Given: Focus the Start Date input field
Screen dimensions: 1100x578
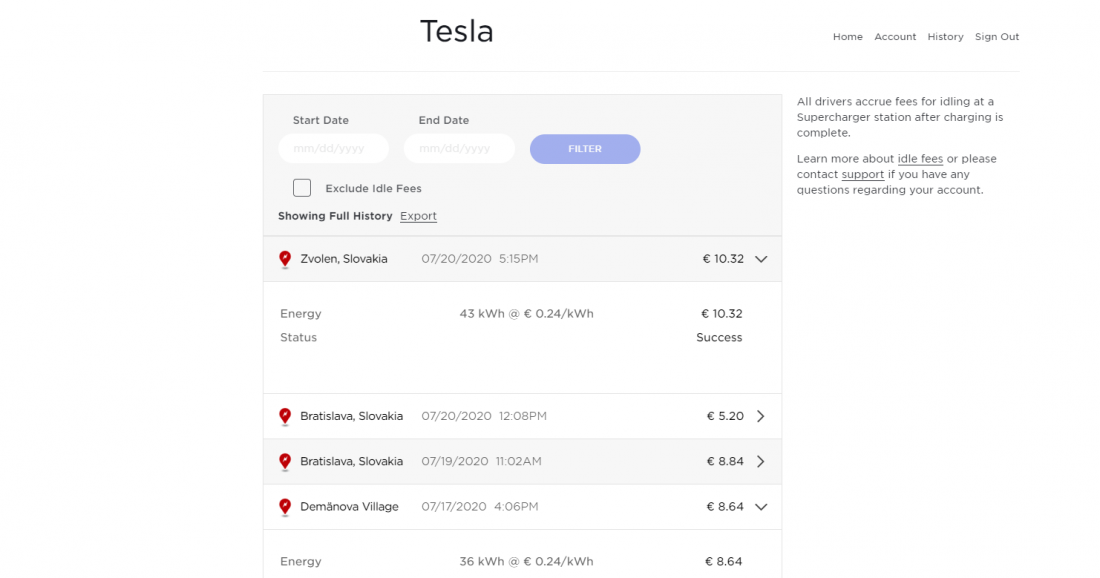Looking at the screenshot, I should [334, 149].
